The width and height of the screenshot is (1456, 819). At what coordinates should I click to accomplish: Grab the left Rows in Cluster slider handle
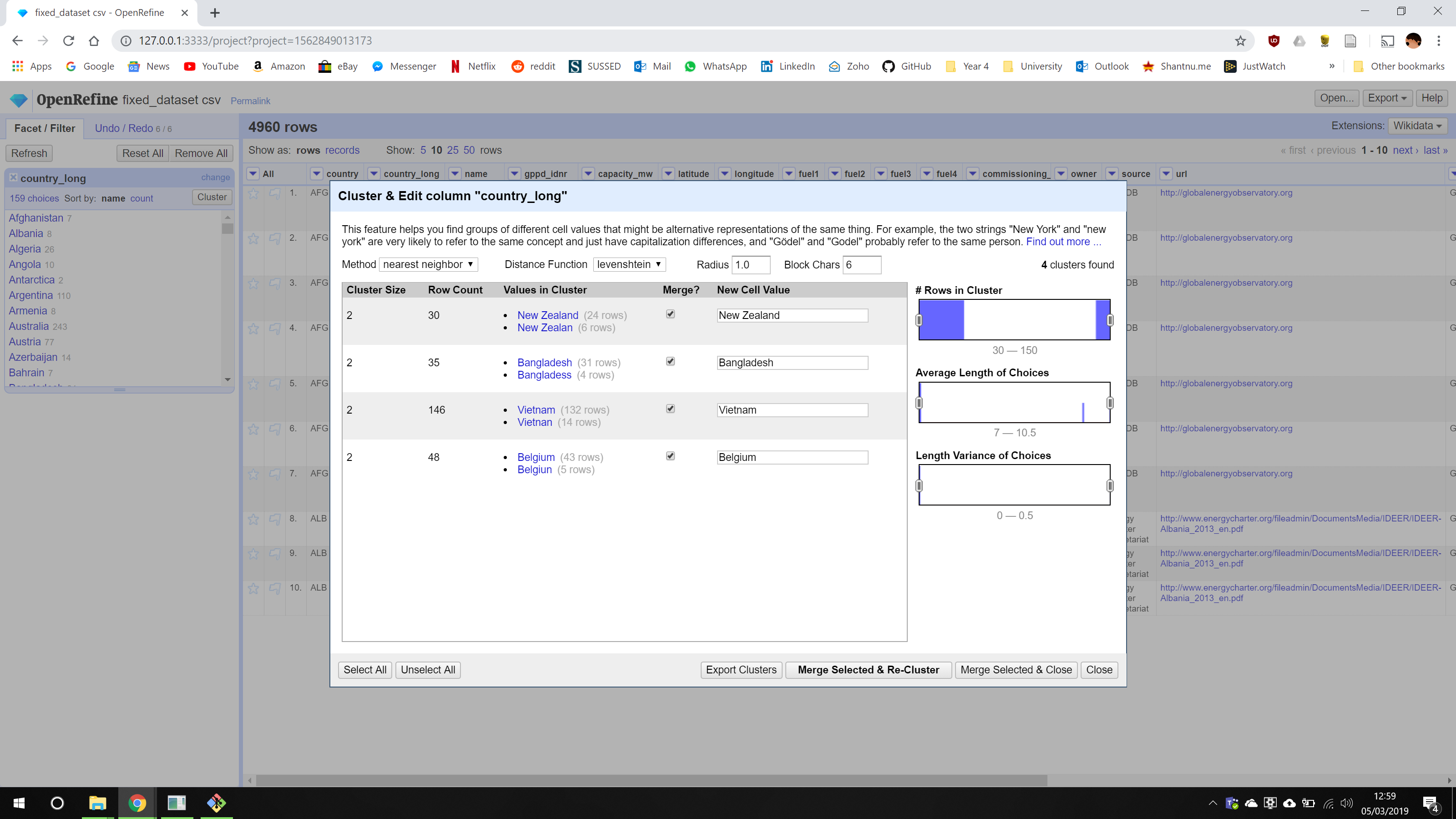[919, 320]
